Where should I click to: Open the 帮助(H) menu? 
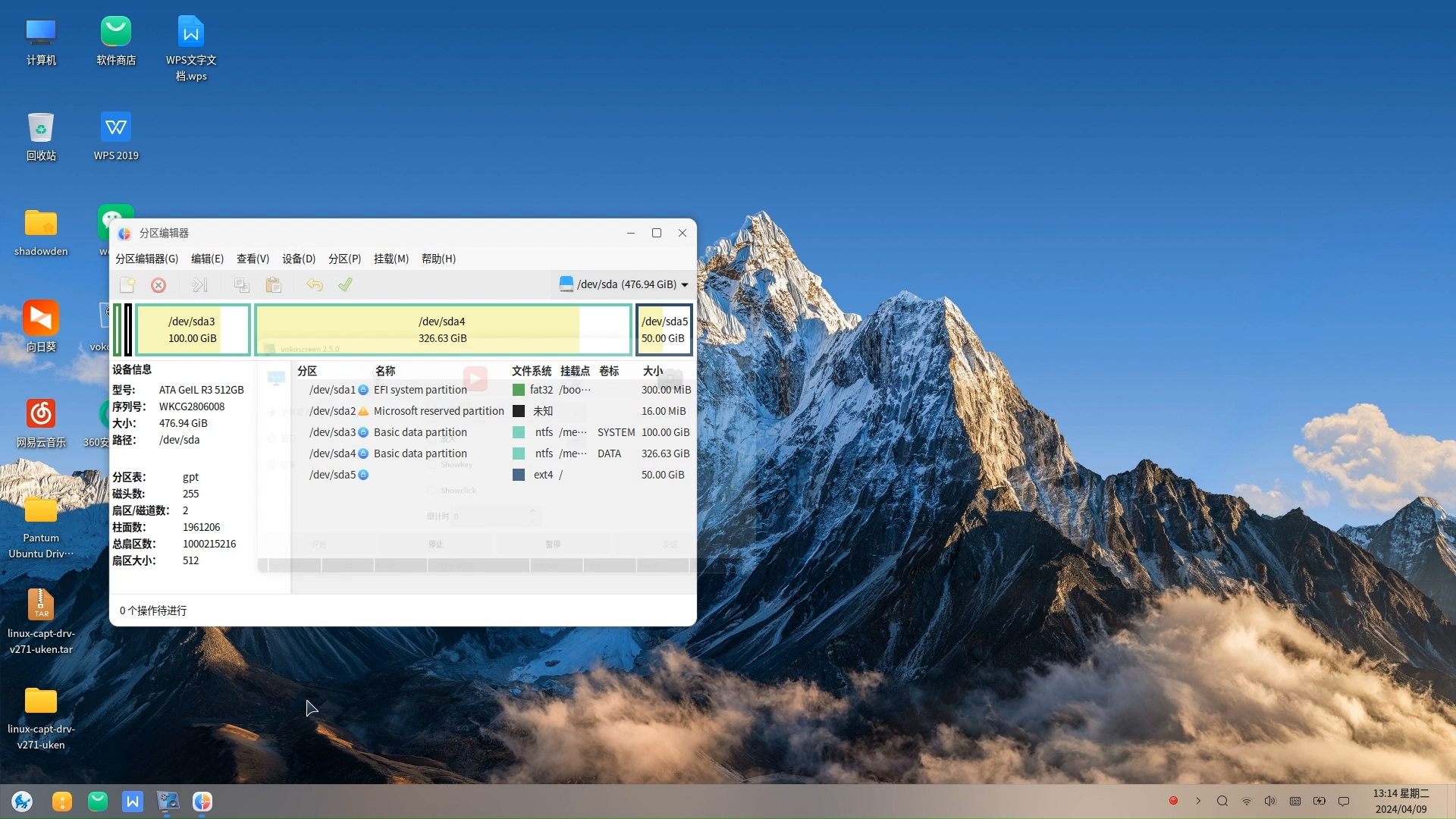[x=438, y=259]
